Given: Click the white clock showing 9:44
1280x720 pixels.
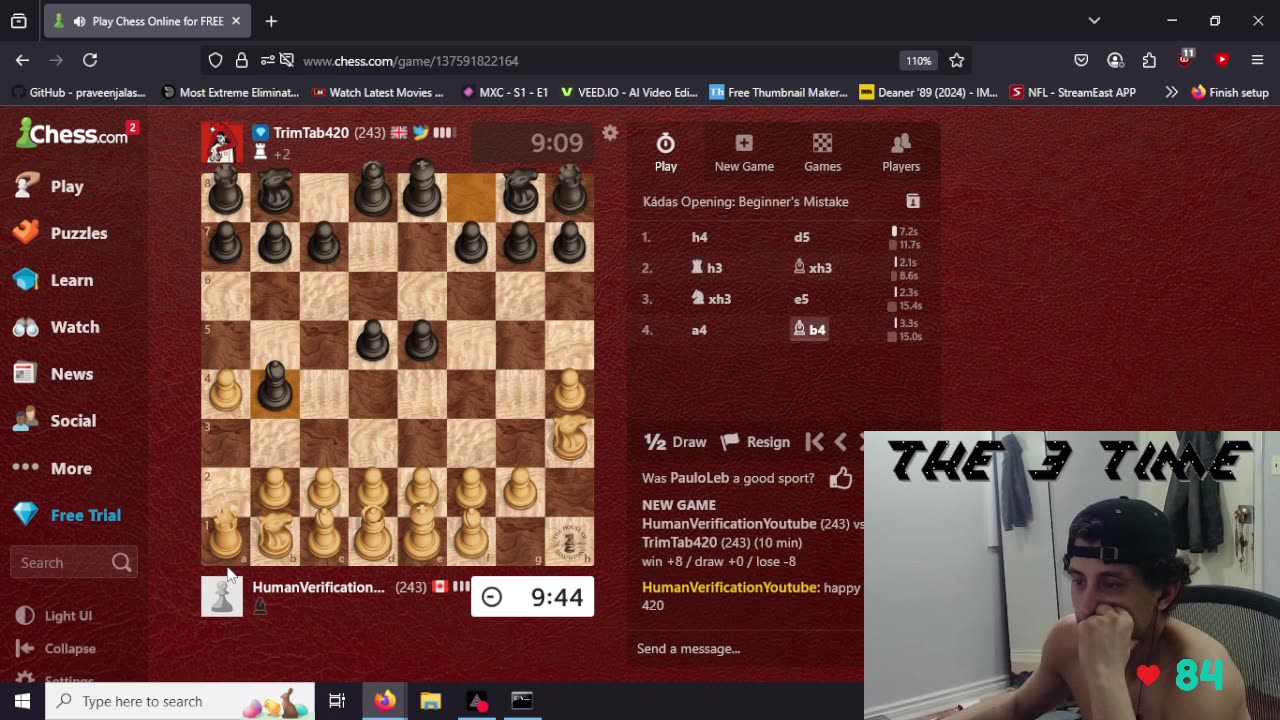Looking at the screenshot, I should pos(532,597).
